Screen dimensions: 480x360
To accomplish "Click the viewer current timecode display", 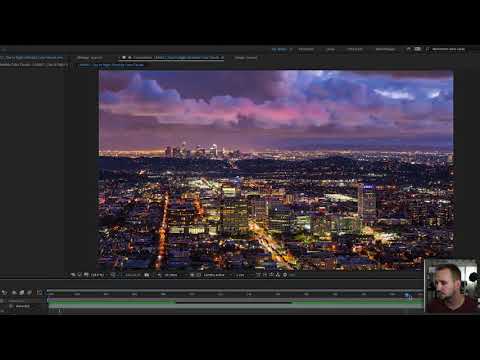I will coord(132,275).
